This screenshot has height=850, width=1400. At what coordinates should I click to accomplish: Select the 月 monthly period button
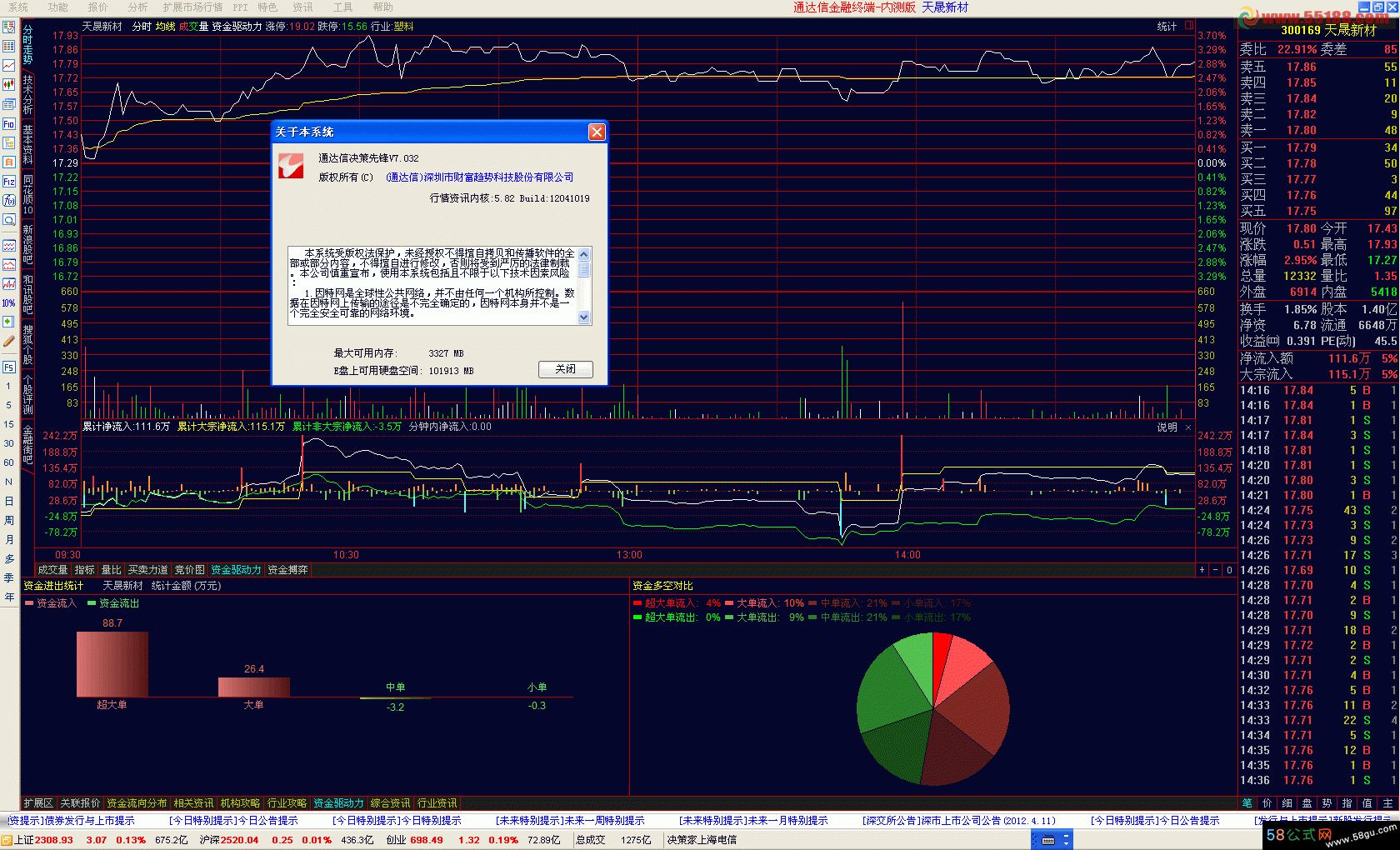(9, 539)
